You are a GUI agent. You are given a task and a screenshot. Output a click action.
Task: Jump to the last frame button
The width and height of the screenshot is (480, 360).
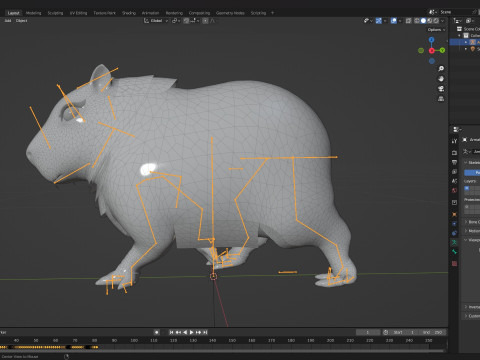(205, 332)
